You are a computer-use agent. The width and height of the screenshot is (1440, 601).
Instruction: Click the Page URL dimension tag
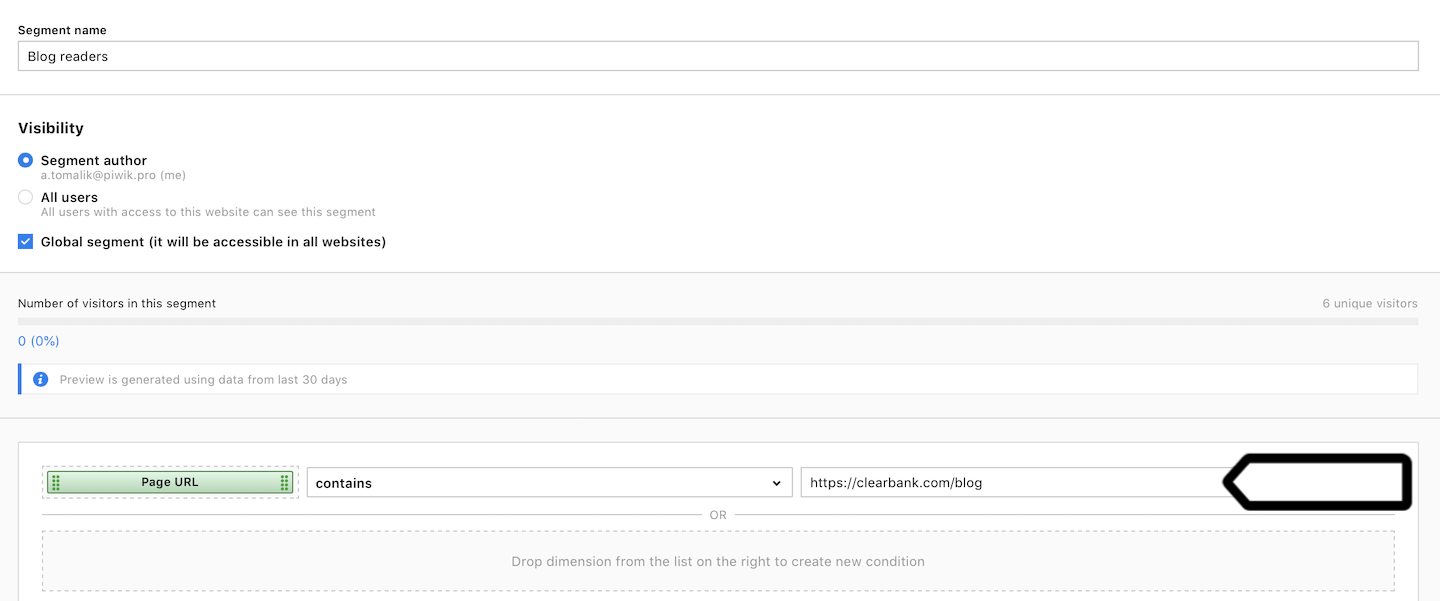coord(170,482)
